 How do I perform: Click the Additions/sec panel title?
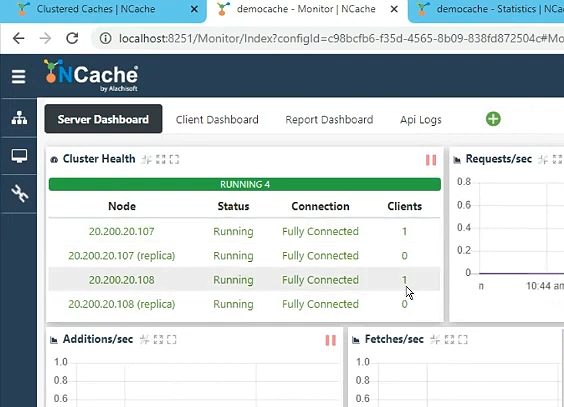[x=98, y=339]
